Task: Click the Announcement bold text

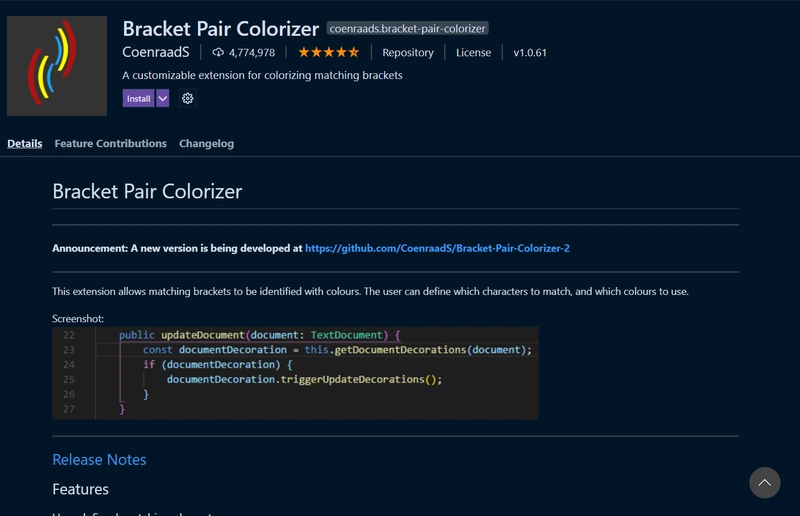Action: pos(177,248)
